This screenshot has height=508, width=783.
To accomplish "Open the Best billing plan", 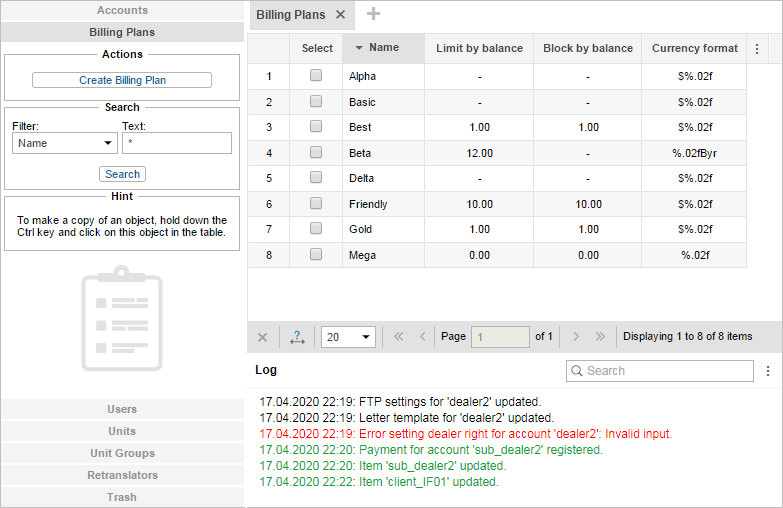I will pyautogui.click(x=360, y=127).
